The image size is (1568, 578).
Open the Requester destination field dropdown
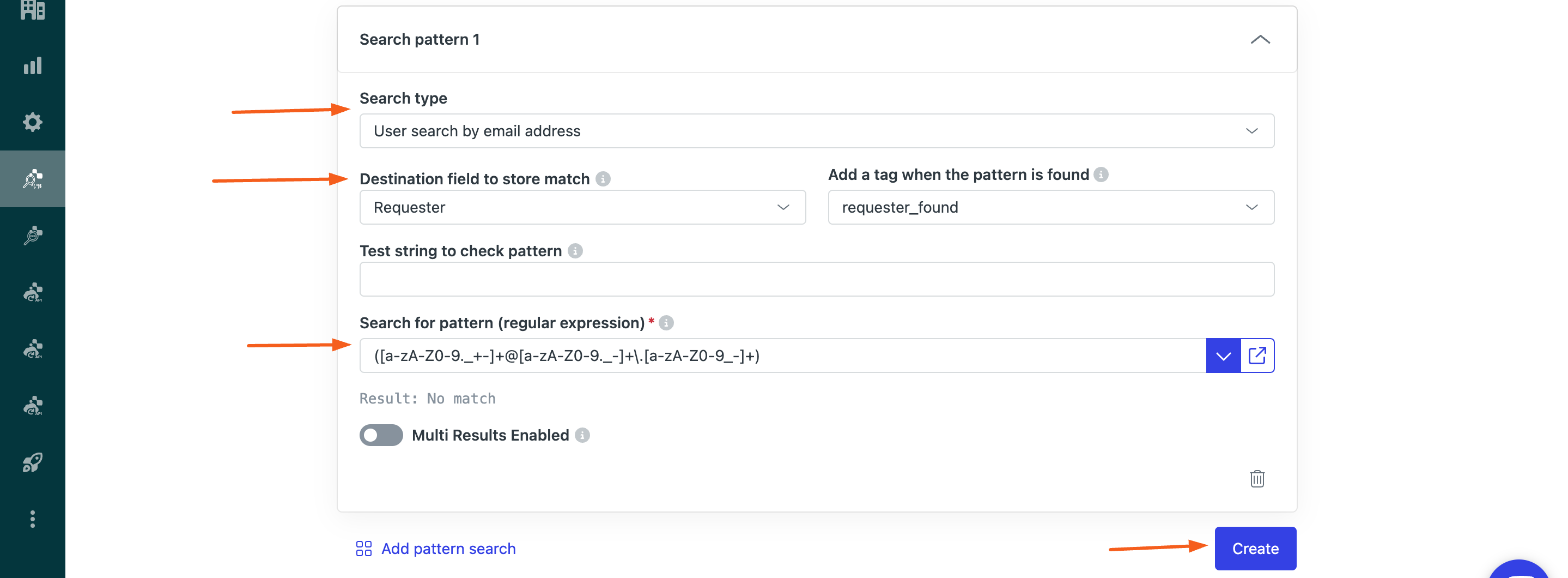(x=582, y=207)
